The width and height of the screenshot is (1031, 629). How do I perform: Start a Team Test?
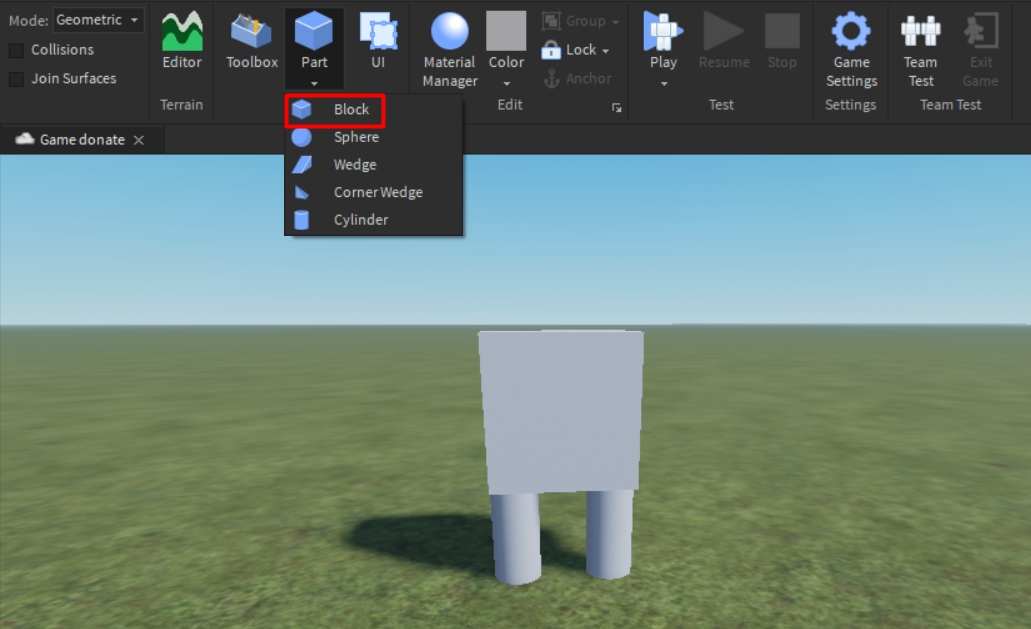[x=921, y=50]
